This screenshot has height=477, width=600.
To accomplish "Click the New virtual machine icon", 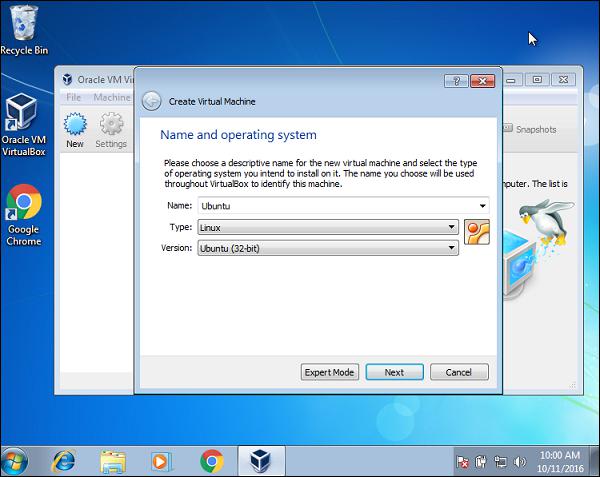I will [x=75, y=126].
